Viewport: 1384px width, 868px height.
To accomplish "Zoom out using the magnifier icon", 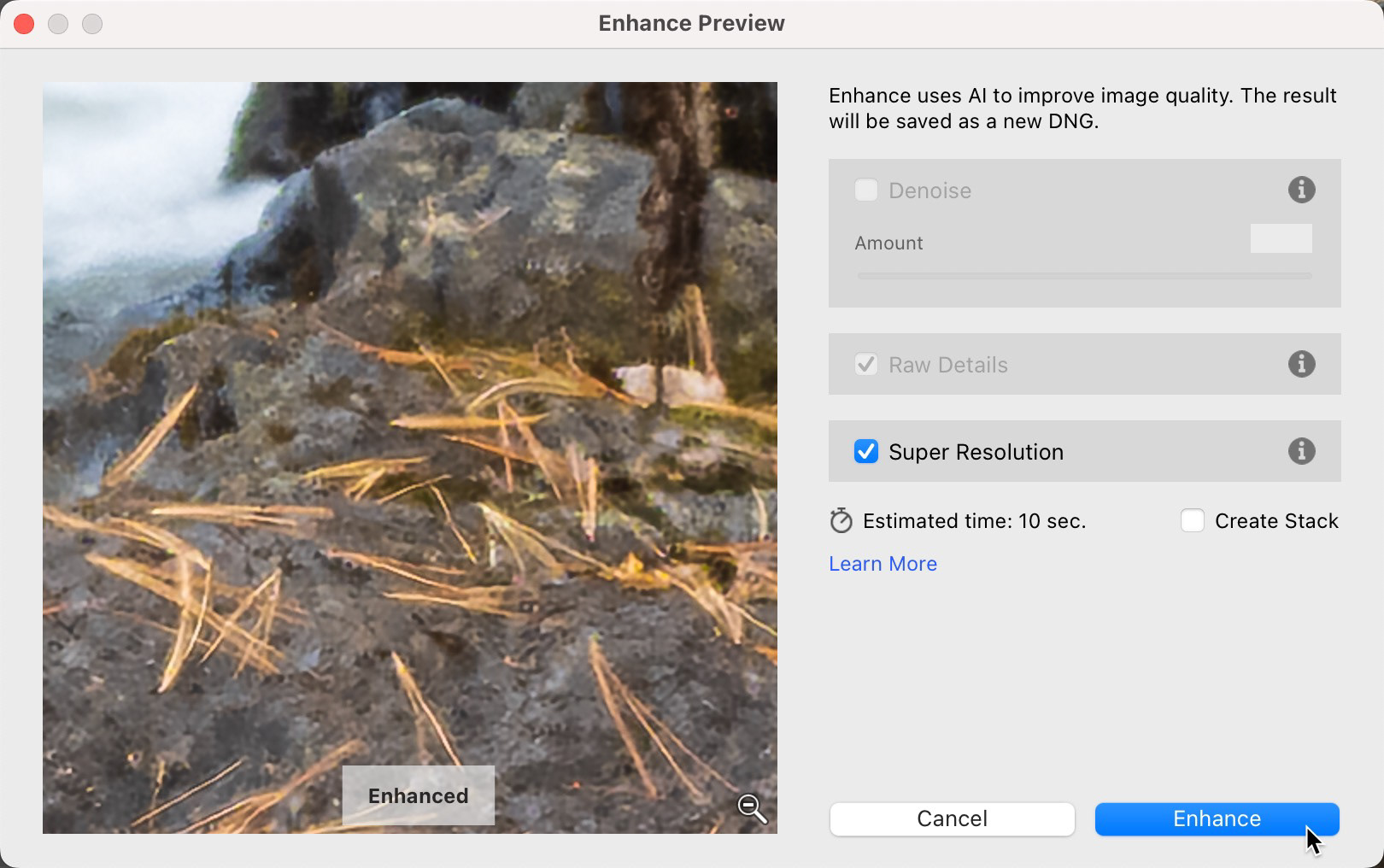I will pyautogui.click(x=752, y=808).
